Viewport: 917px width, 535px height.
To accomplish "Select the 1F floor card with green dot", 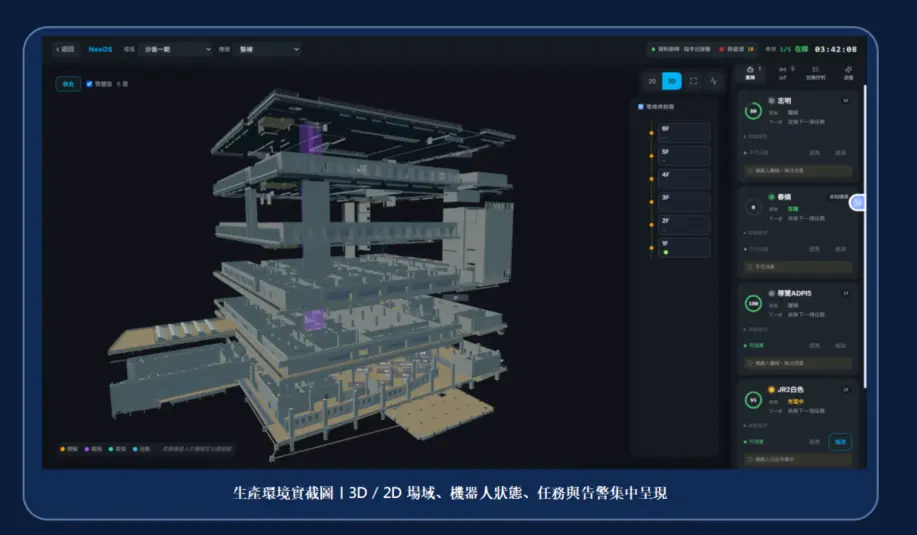I will point(684,247).
